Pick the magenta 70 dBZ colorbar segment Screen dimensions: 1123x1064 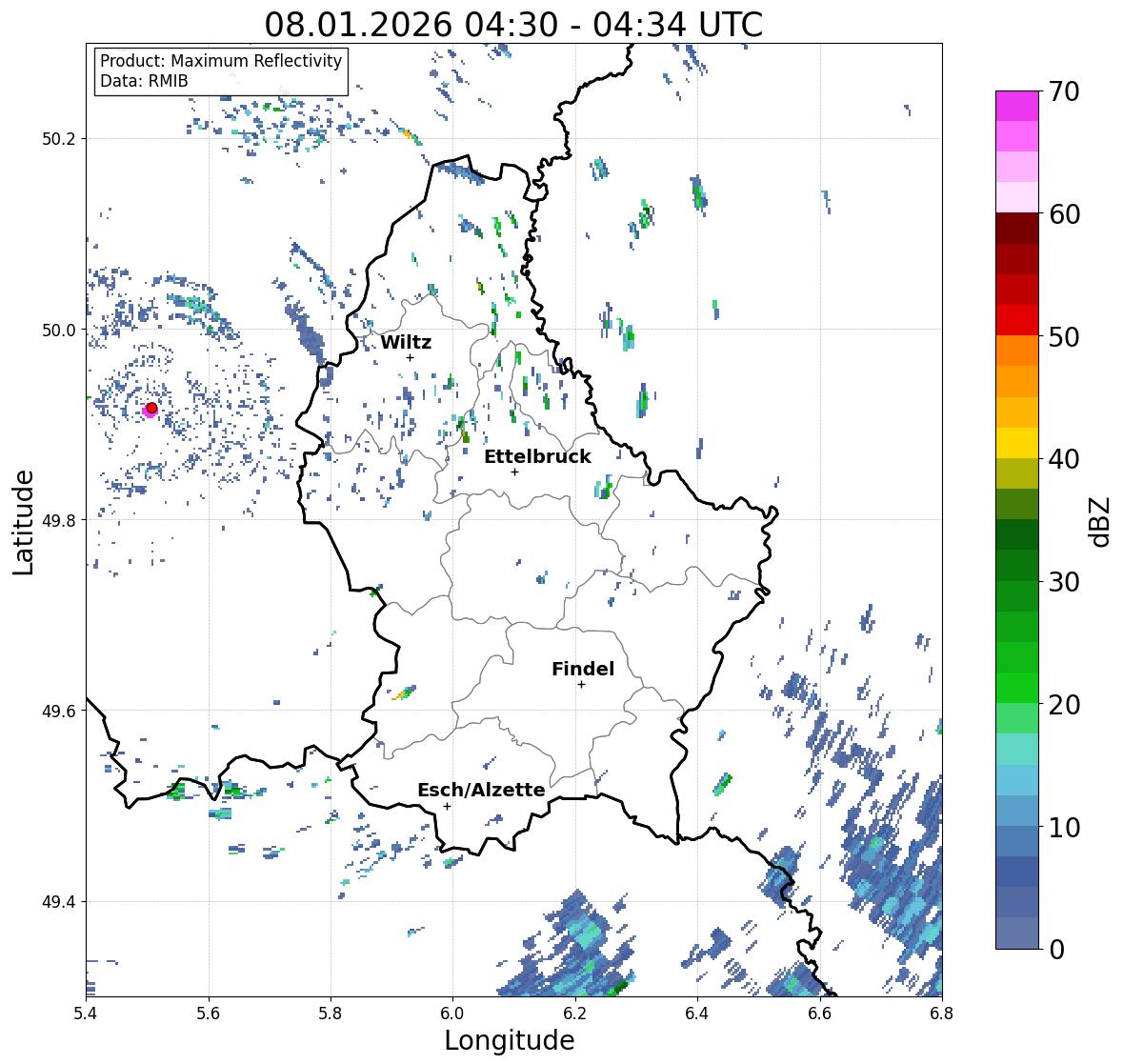coord(1017,106)
